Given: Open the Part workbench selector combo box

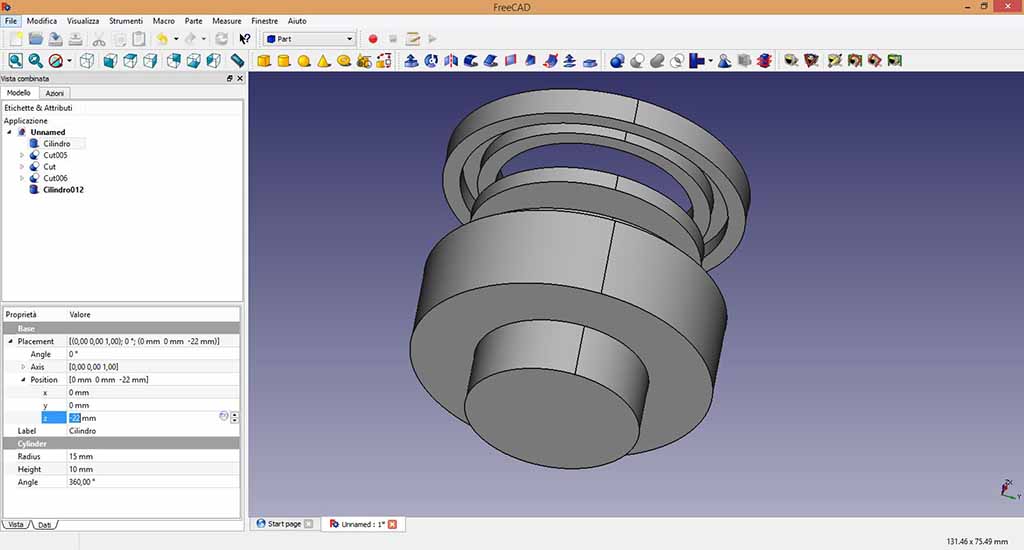Looking at the screenshot, I should pyautogui.click(x=309, y=39).
